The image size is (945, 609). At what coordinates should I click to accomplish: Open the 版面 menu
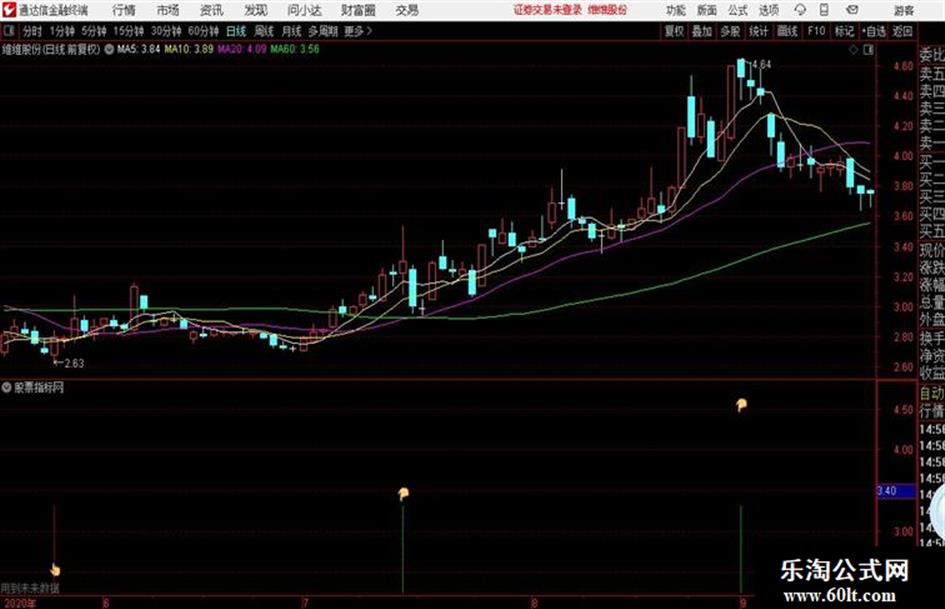tap(707, 10)
